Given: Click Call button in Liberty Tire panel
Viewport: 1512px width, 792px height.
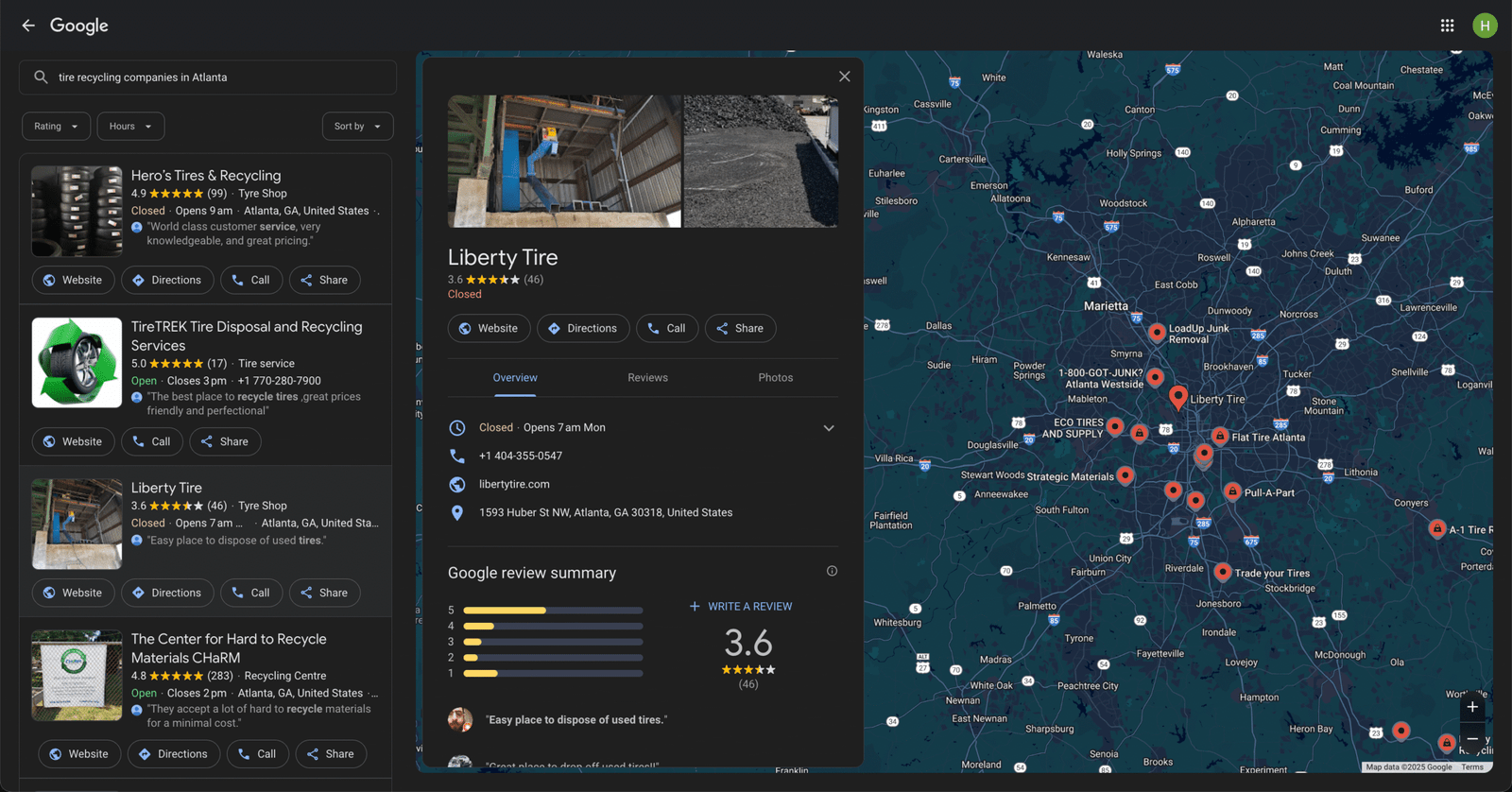Looking at the screenshot, I should click(667, 328).
